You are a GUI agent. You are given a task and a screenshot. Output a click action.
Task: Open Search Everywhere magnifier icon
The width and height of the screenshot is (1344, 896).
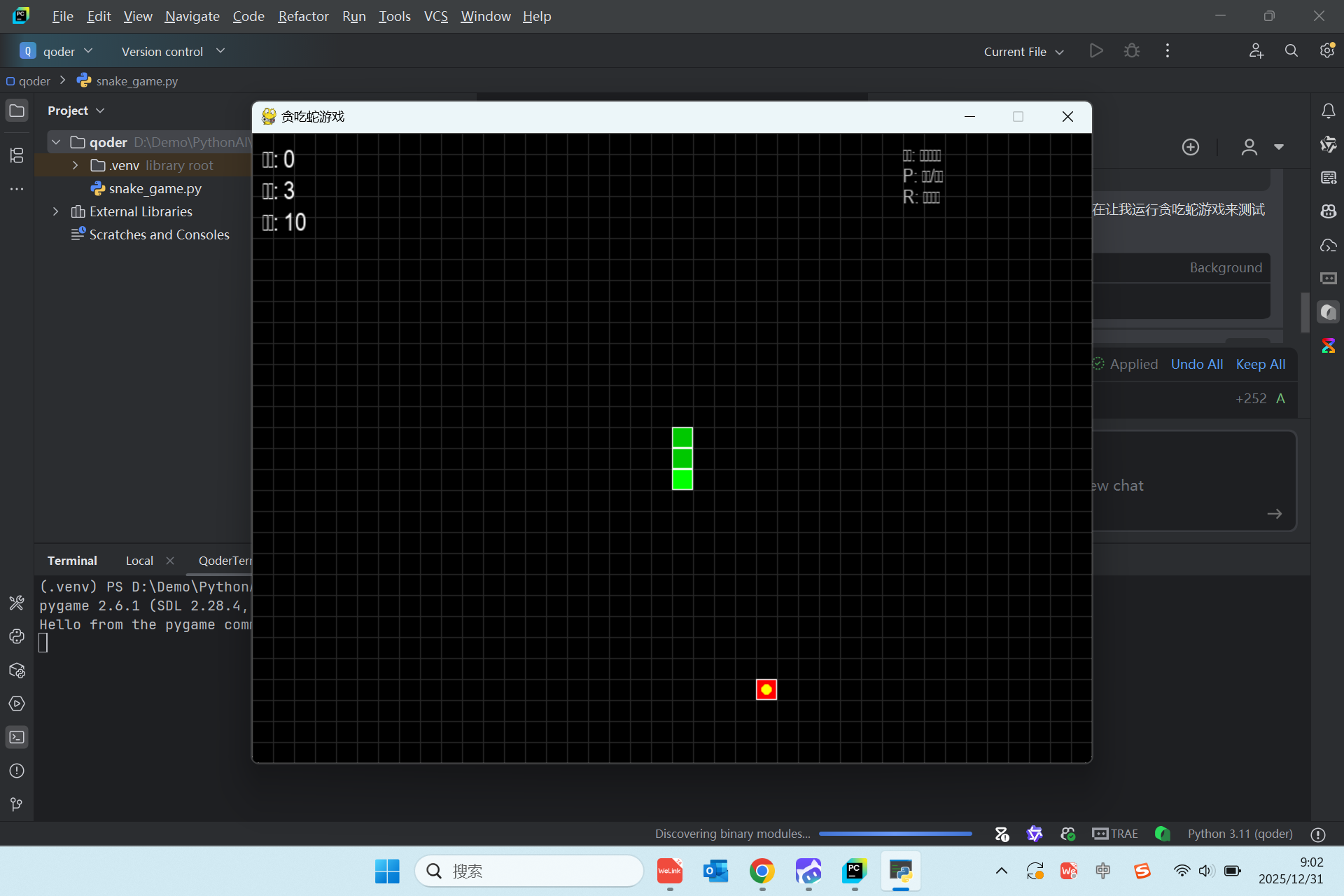[1291, 51]
